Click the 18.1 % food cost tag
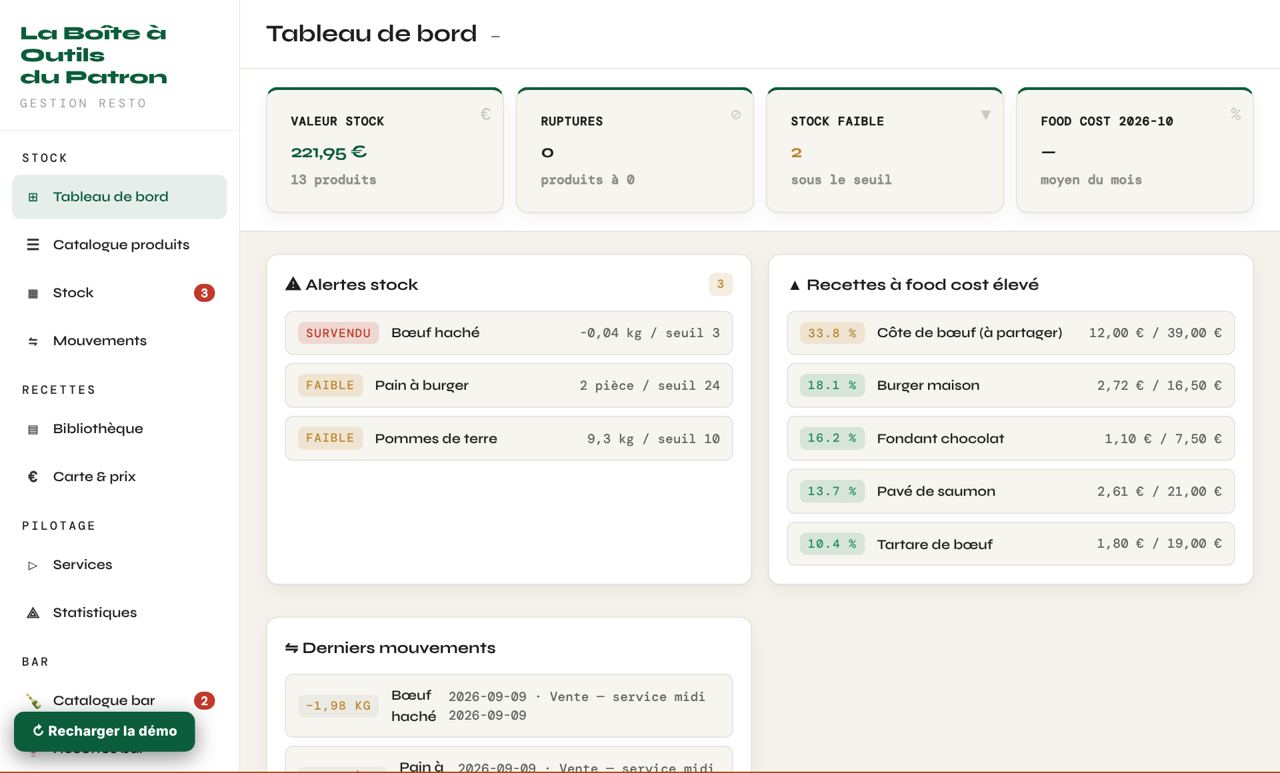 [x=832, y=385]
